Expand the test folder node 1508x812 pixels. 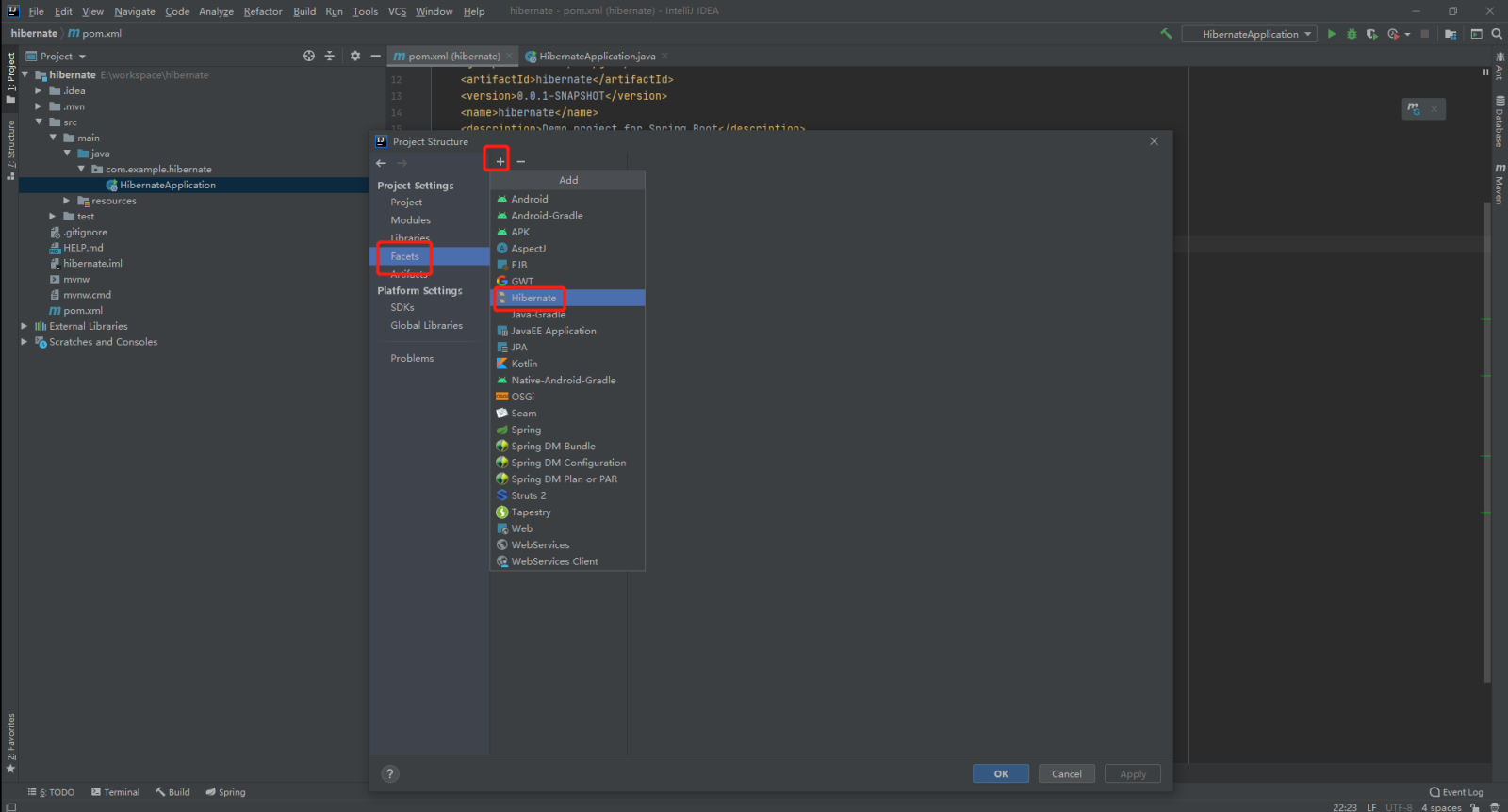point(53,217)
